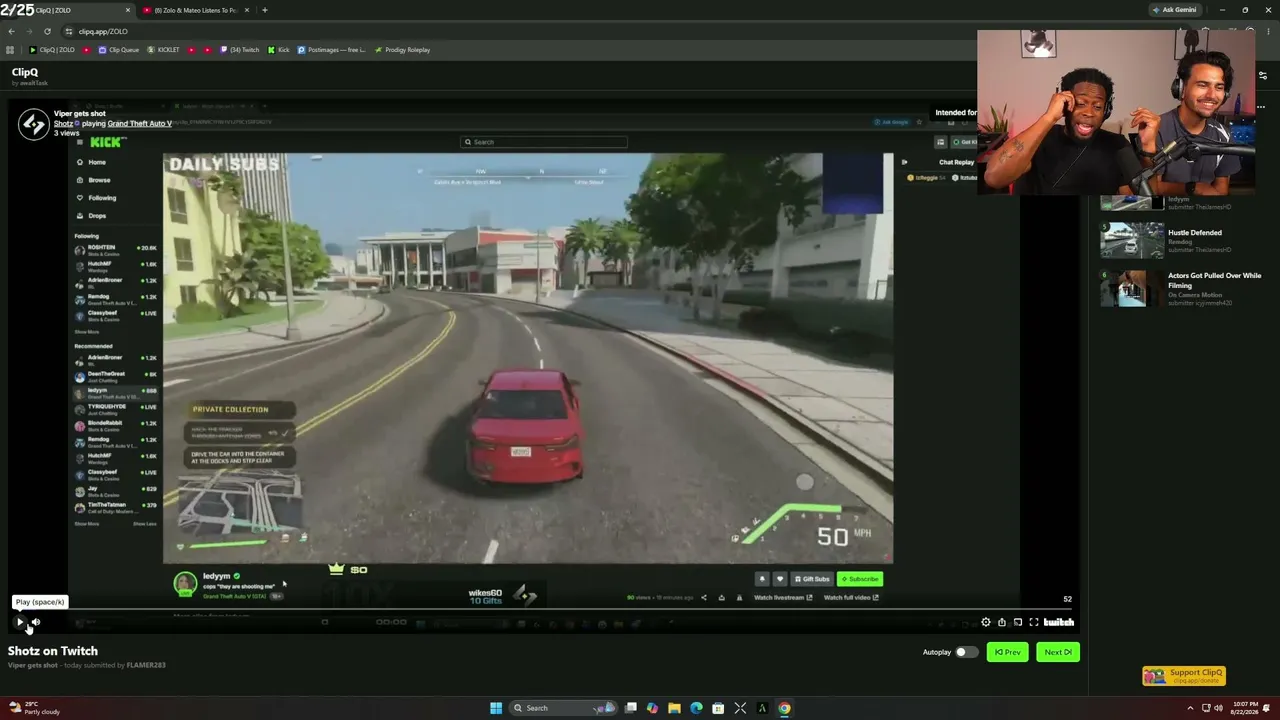
Task: Open the KICKLET bookmark
Action: [x=164, y=50]
